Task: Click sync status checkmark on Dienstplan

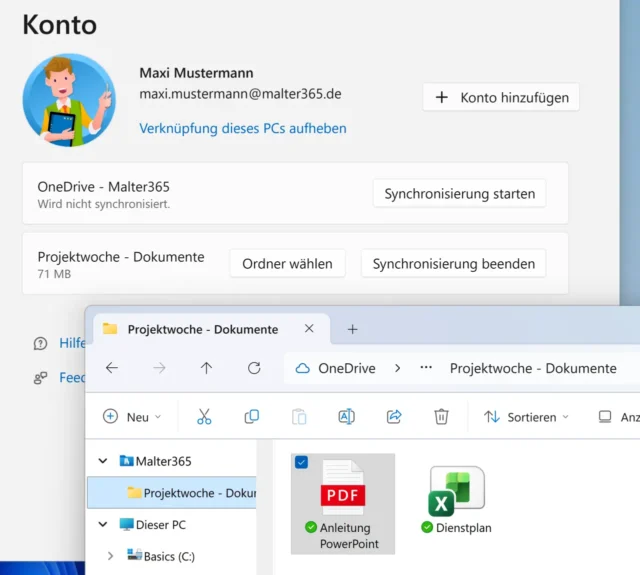Action: 427,527
